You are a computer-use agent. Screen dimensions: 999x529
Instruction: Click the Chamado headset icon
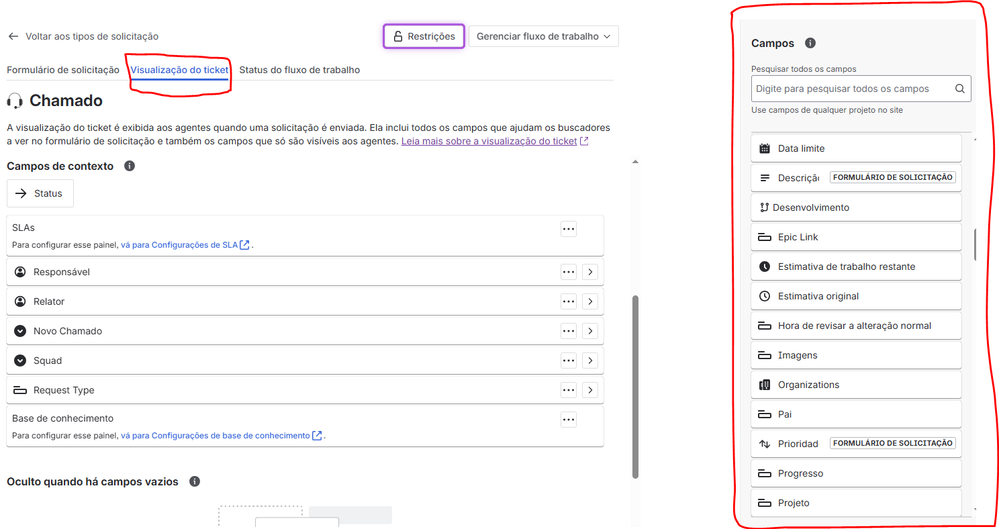click(x=15, y=101)
